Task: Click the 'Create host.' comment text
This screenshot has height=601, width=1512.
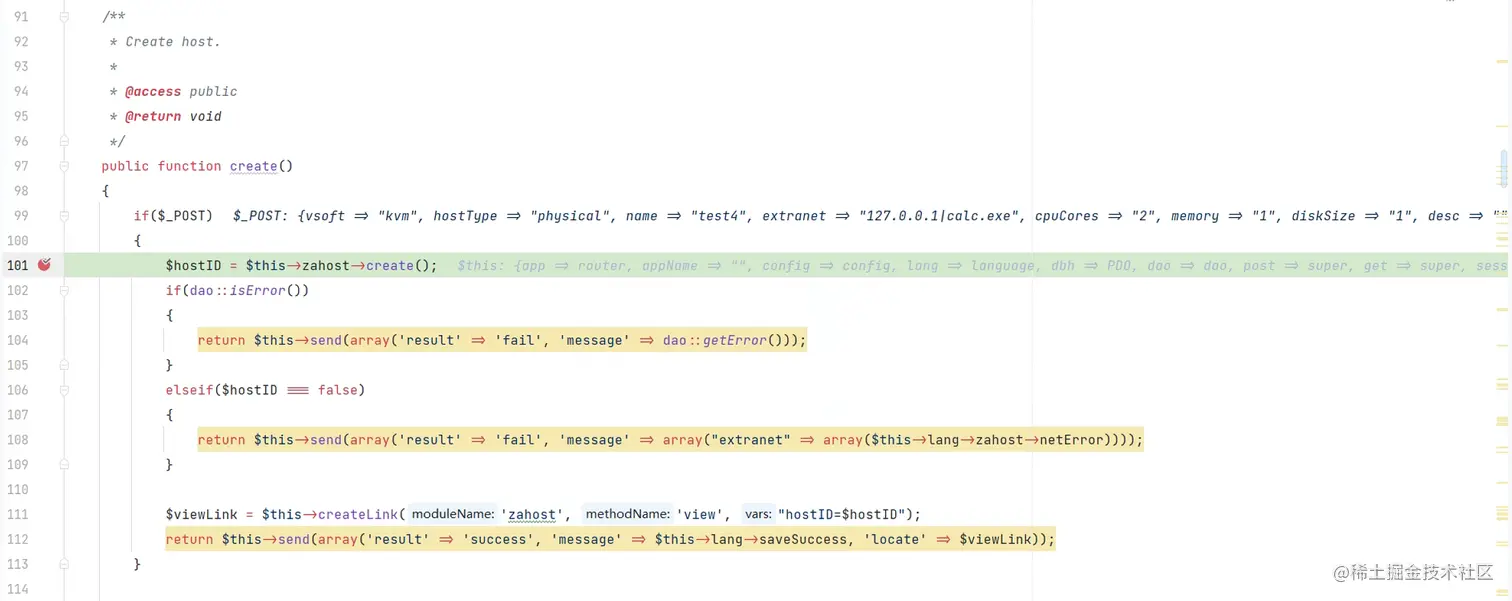Action: pos(173,42)
